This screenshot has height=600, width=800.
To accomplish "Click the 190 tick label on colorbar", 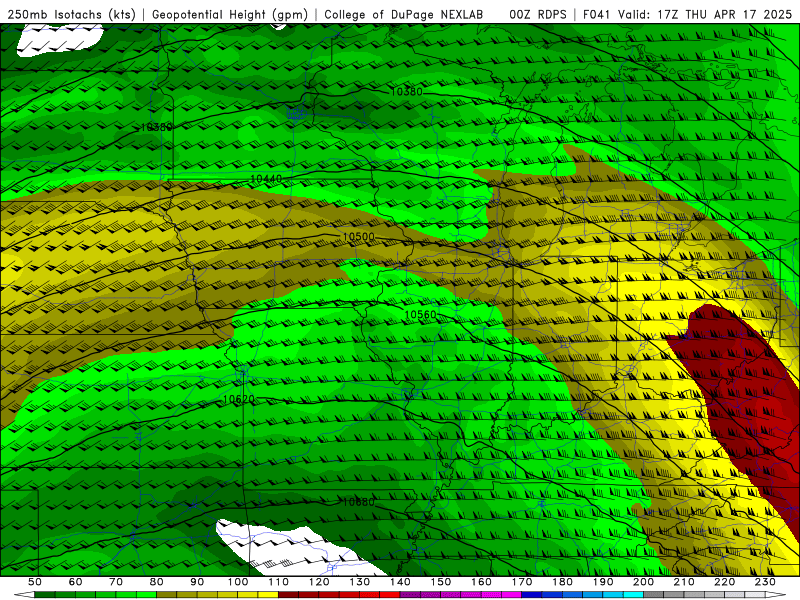I will 603,582.
